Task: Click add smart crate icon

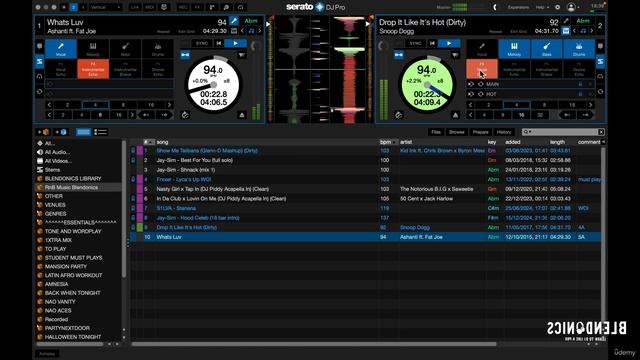Action: tap(60, 132)
